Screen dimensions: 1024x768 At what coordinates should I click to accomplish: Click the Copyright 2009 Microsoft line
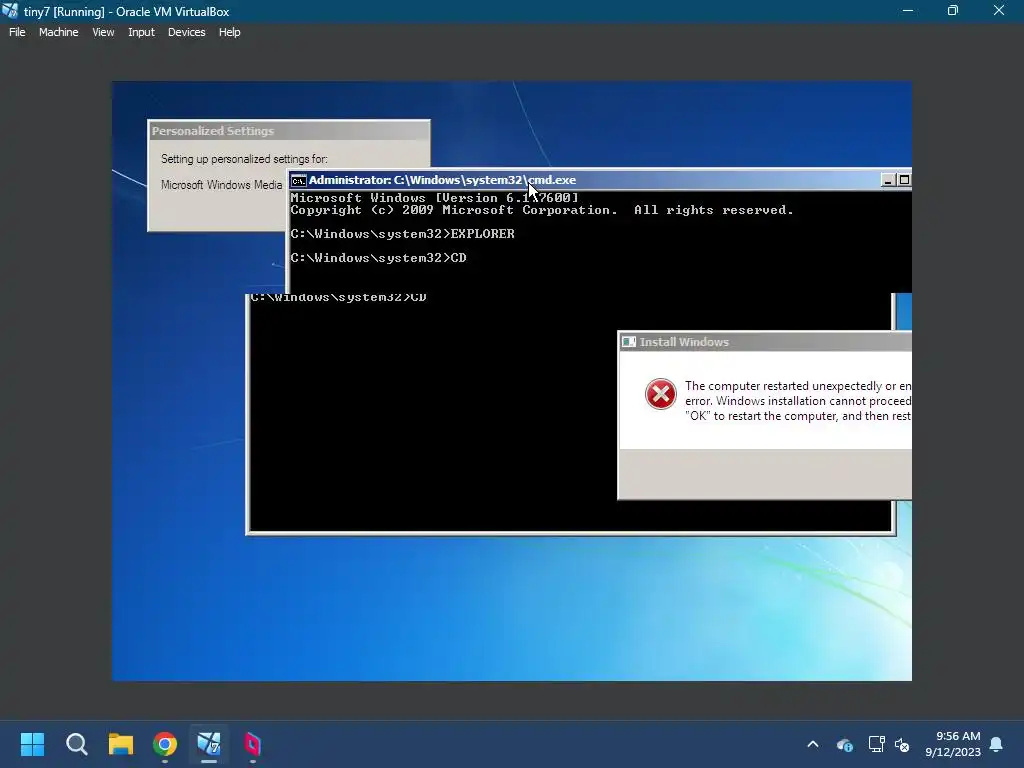tap(541, 210)
